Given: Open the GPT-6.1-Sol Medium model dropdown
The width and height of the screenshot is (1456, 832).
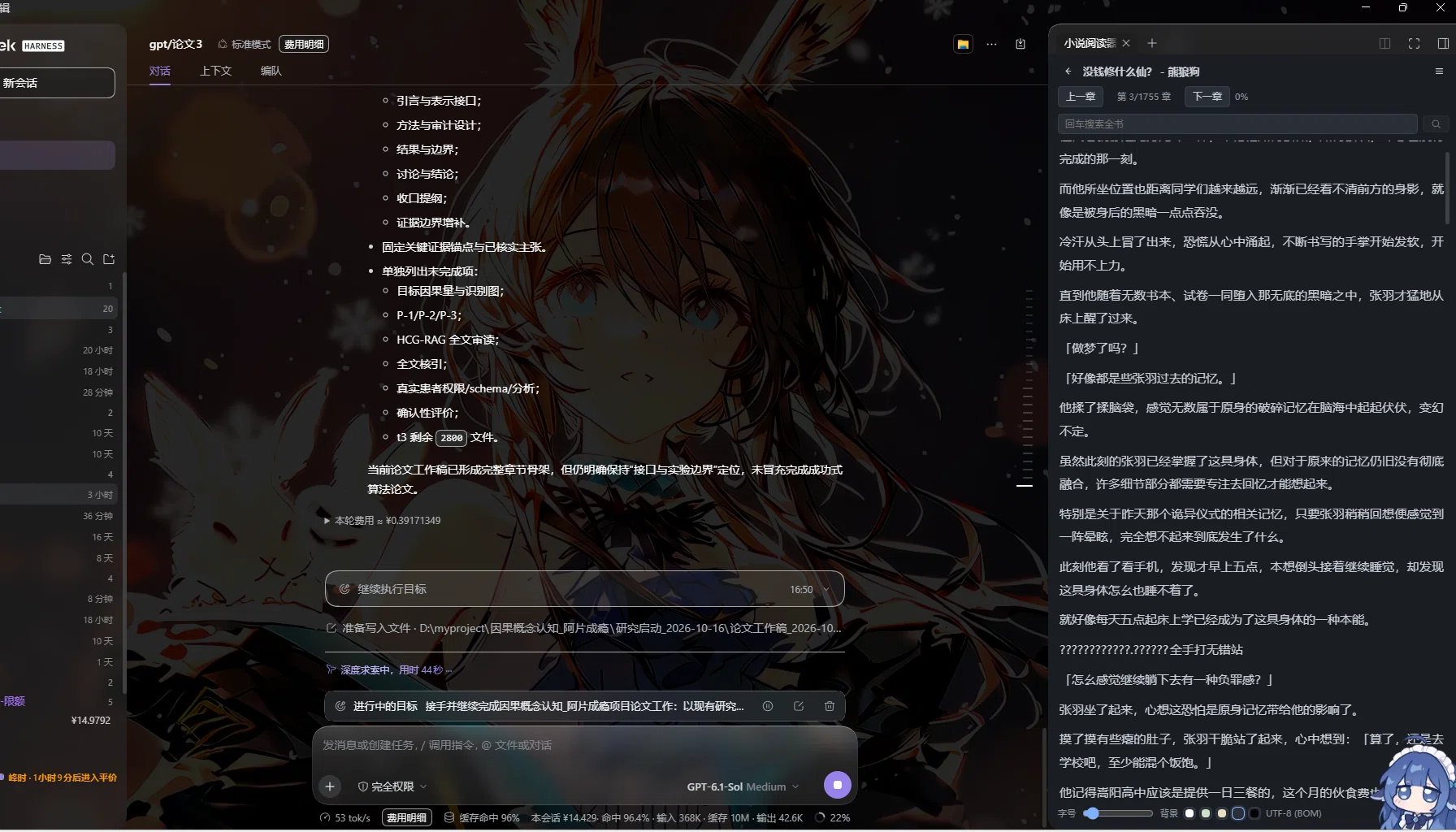Looking at the screenshot, I should pyautogui.click(x=743, y=786).
